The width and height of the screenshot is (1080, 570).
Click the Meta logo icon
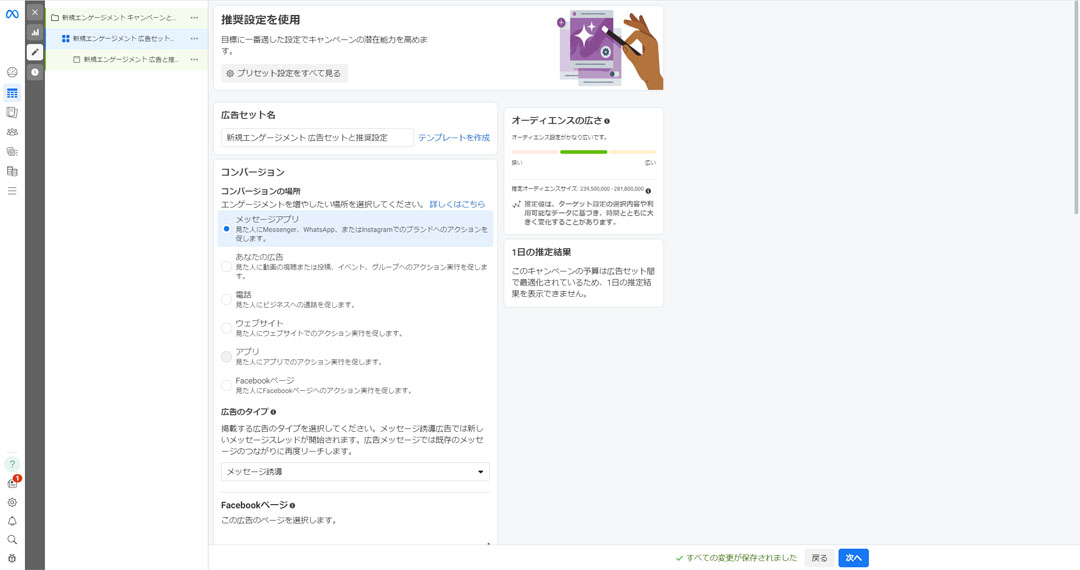[12, 13]
